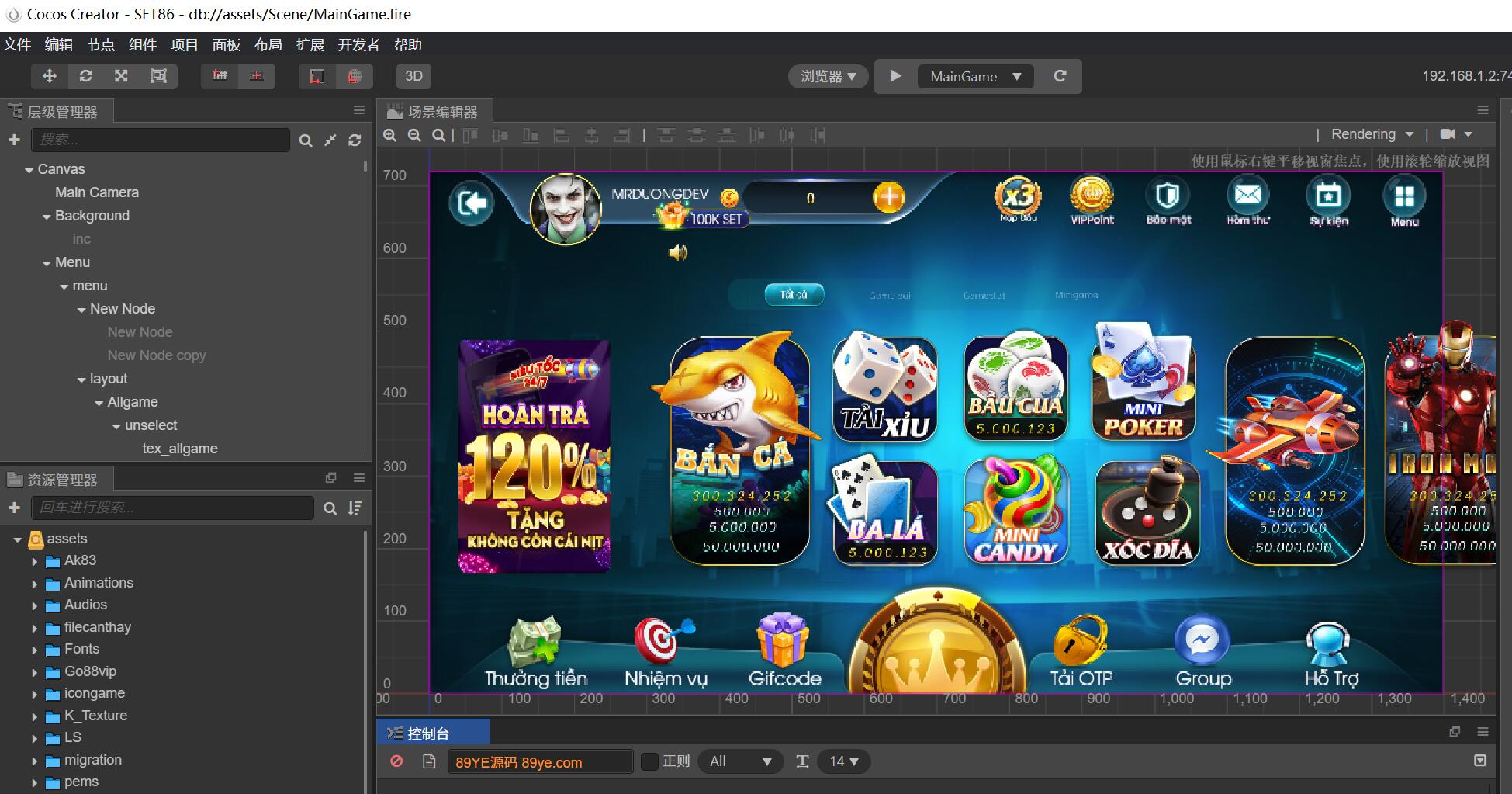Zoom in the scene editor

390,135
